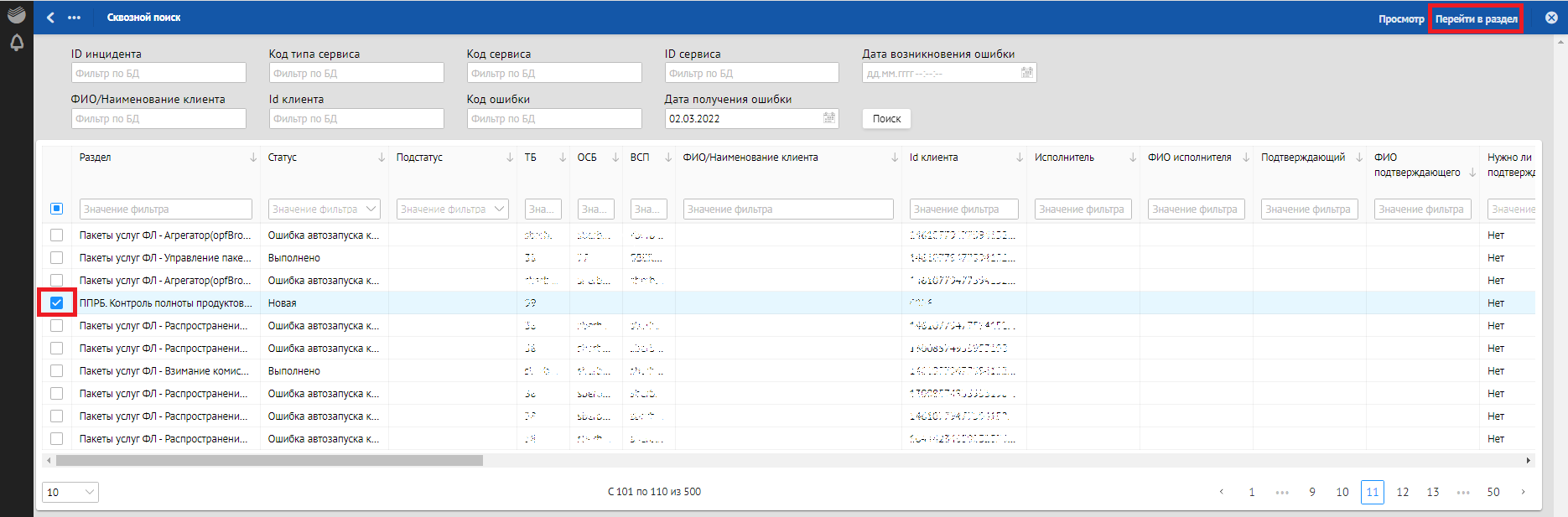This screenshot has height=517, width=1568.
Task: Open calendar for Дата возникновения ошибки
Action: pyautogui.click(x=1026, y=73)
